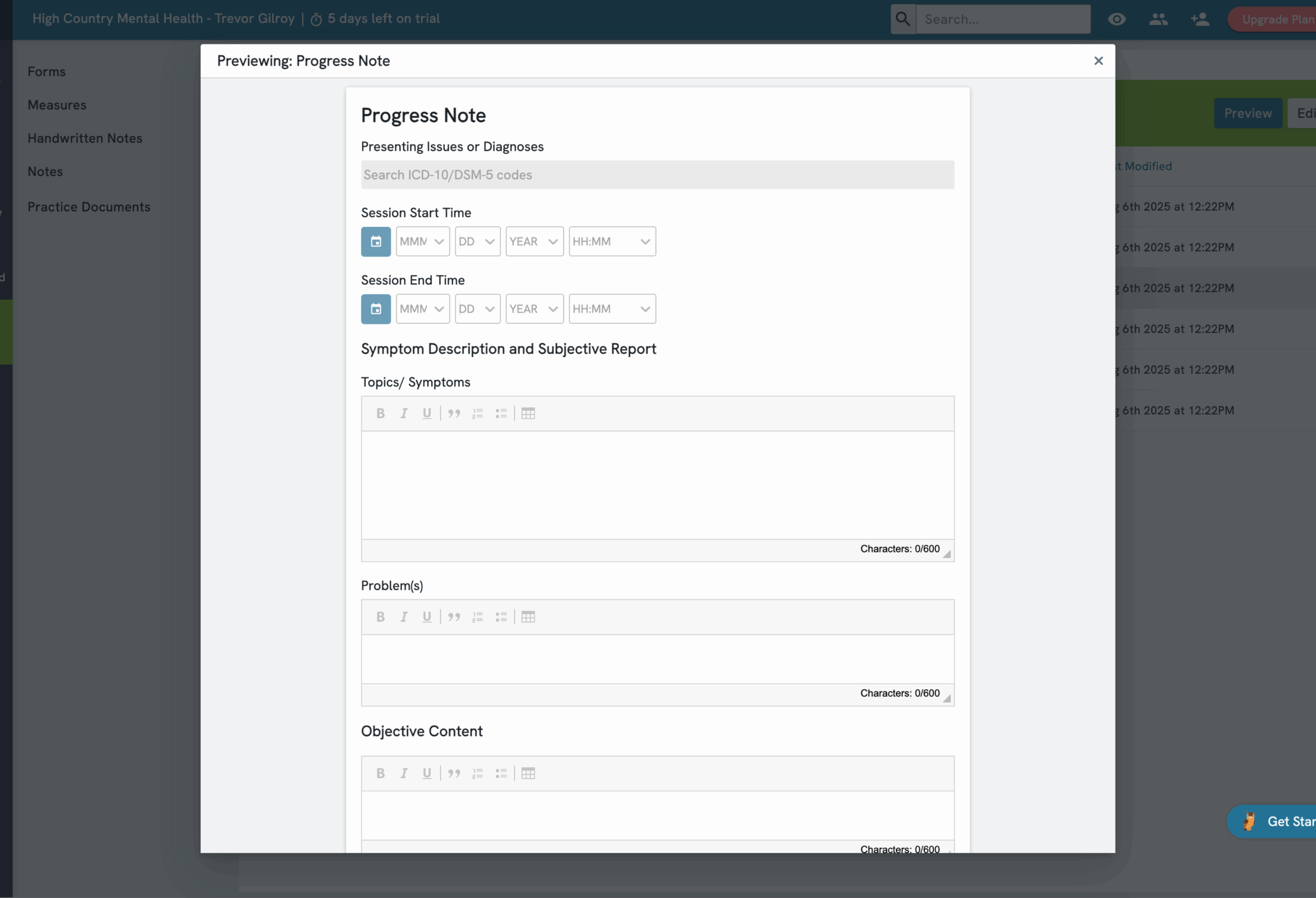
Task: Click Italic in the Problem(s) editor toolbar
Action: pyautogui.click(x=404, y=617)
